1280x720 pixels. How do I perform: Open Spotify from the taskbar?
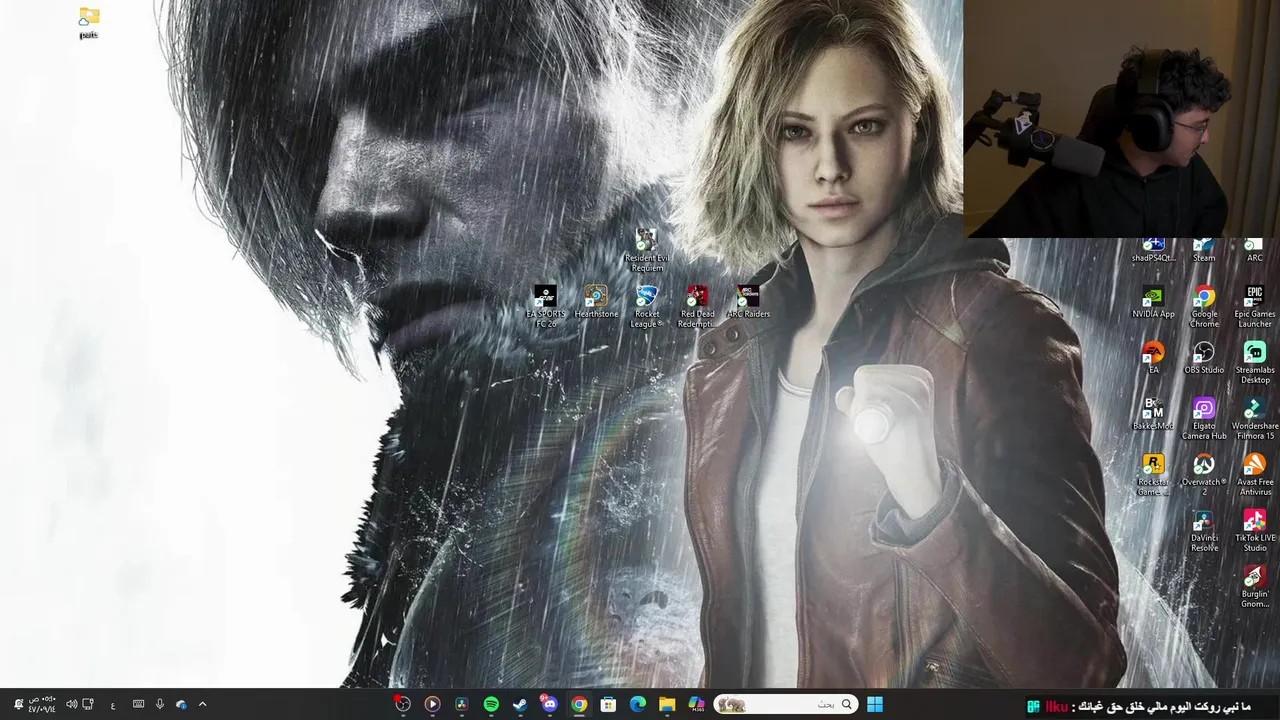tap(491, 704)
